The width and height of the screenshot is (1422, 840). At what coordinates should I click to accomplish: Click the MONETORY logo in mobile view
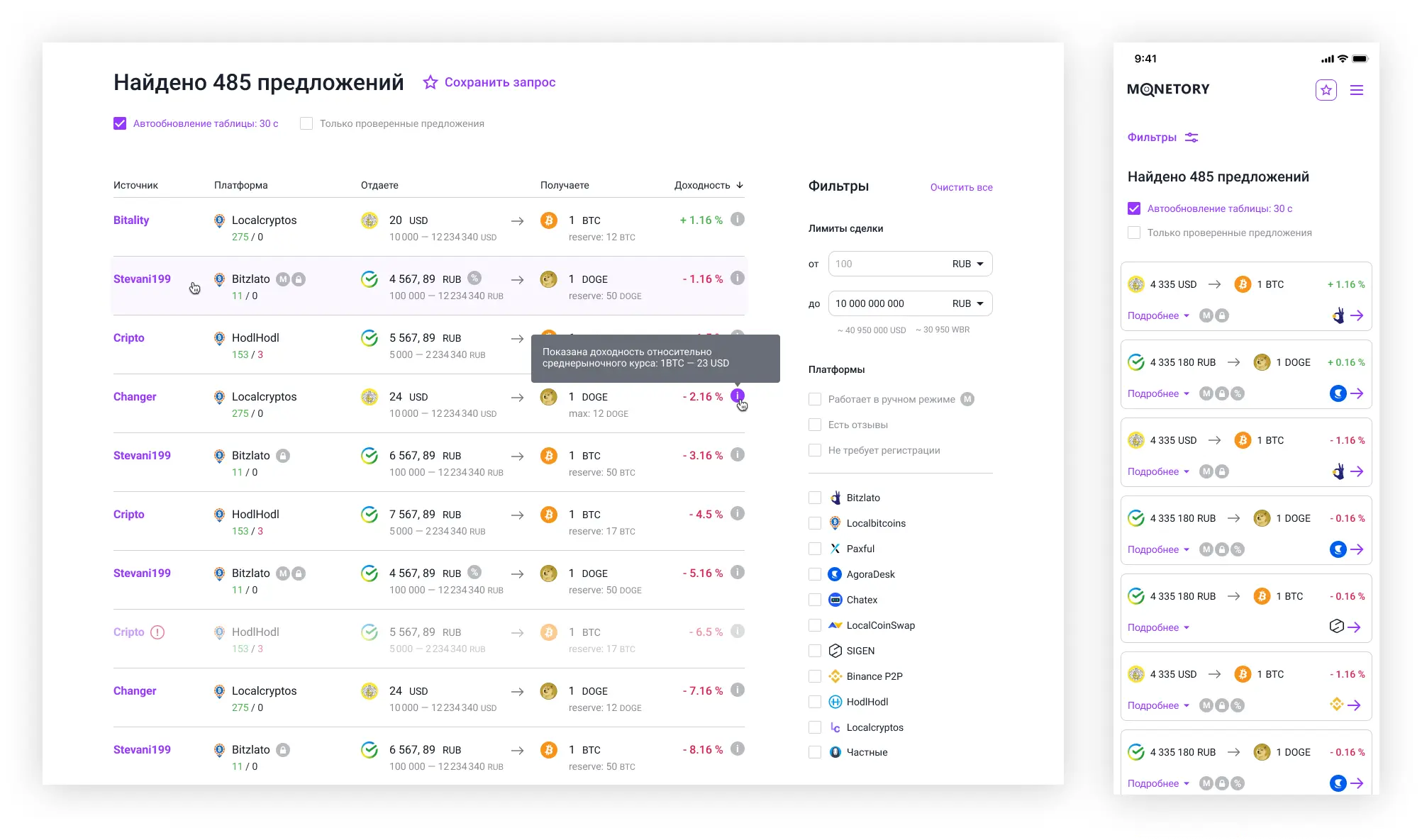pos(1168,89)
